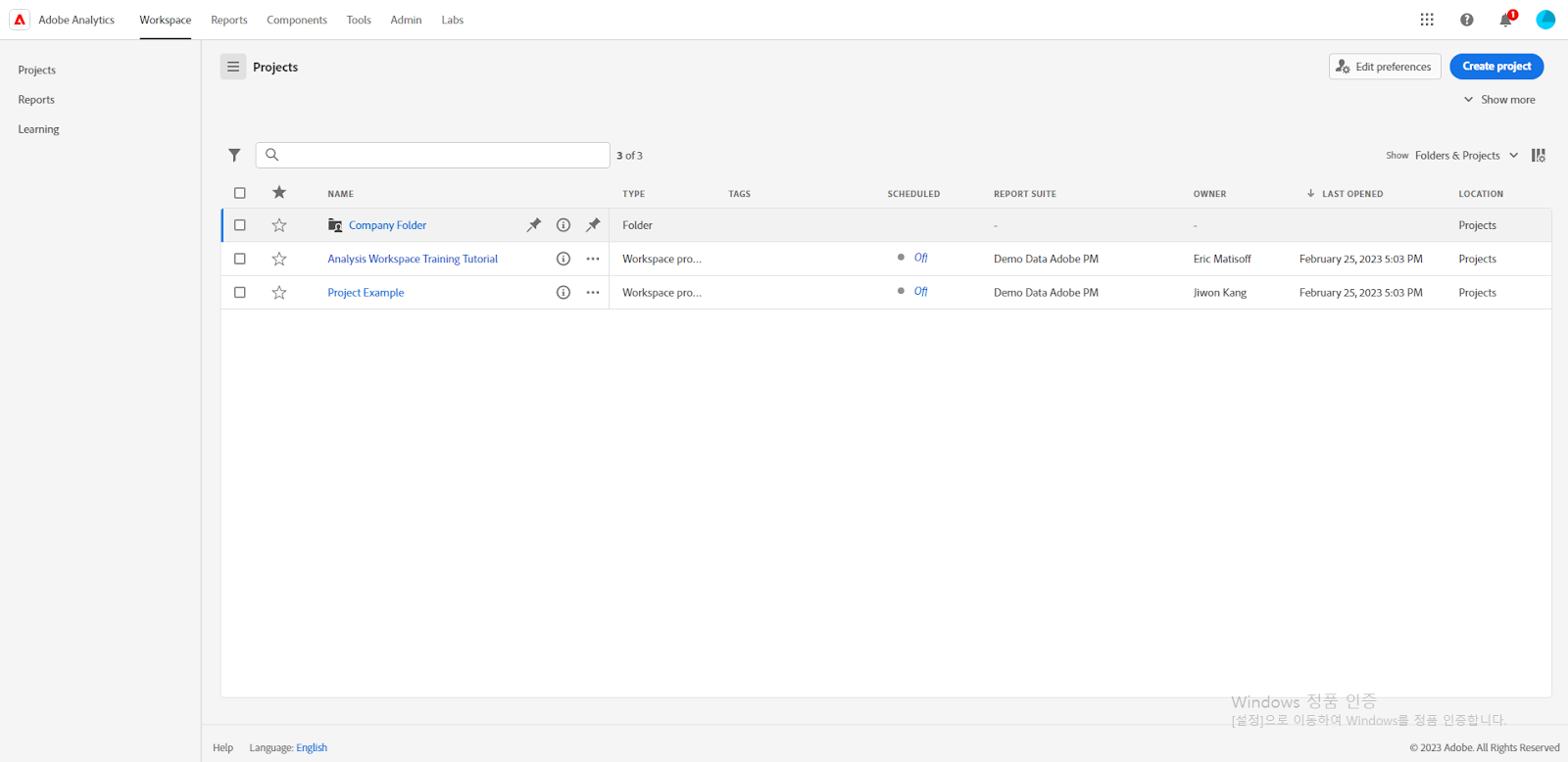Click the Create project button
This screenshot has width=1568, height=762.
pyautogui.click(x=1496, y=67)
